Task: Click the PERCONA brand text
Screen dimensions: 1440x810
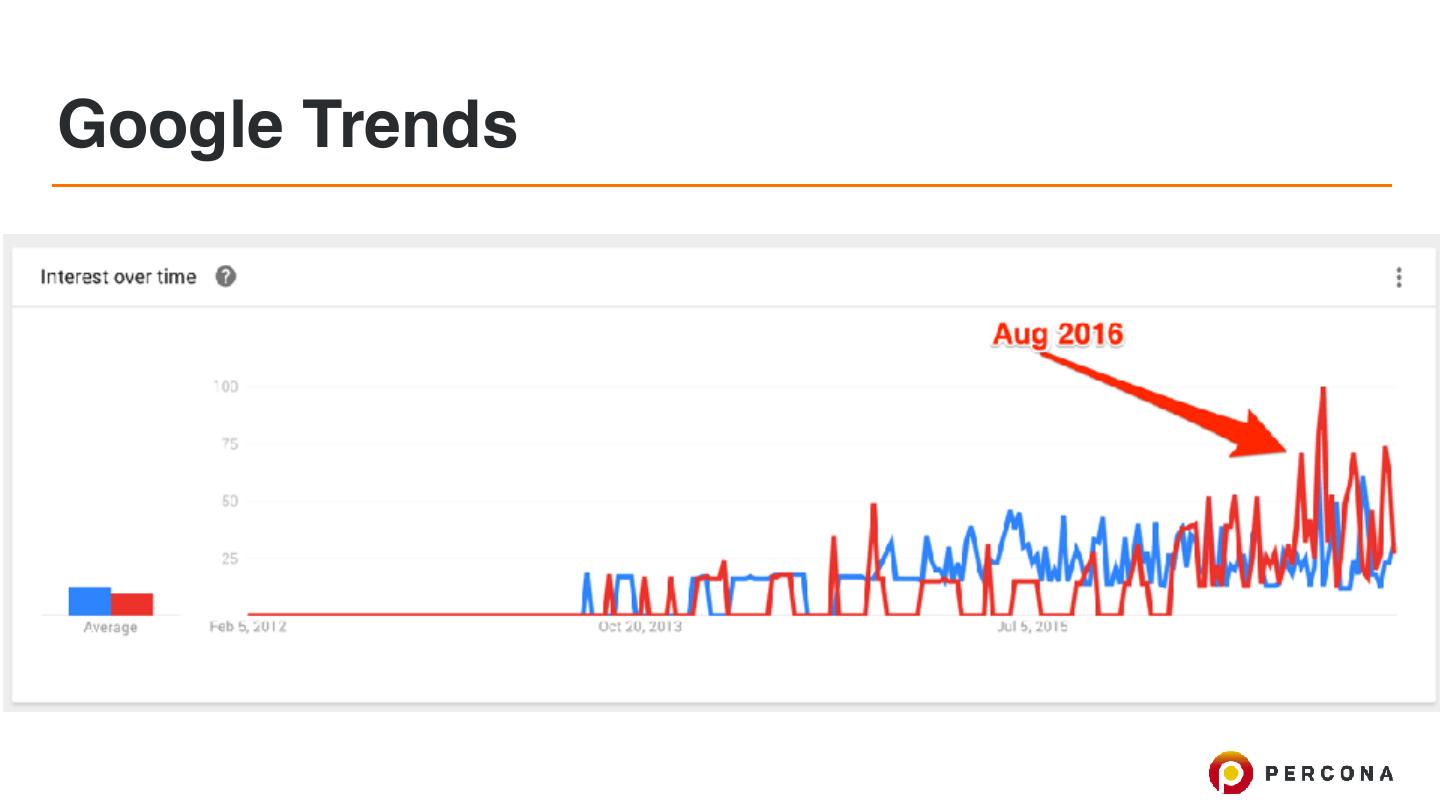Action: tap(1329, 773)
